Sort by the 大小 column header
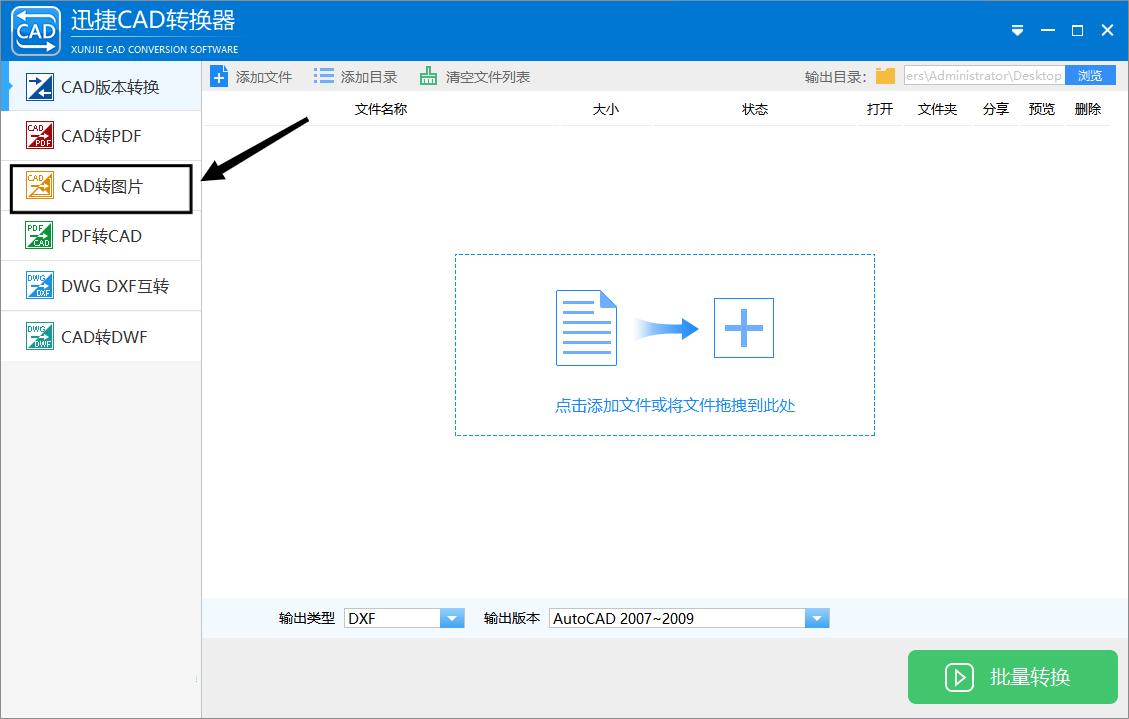The width and height of the screenshot is (1129, 719). (606, 109)
